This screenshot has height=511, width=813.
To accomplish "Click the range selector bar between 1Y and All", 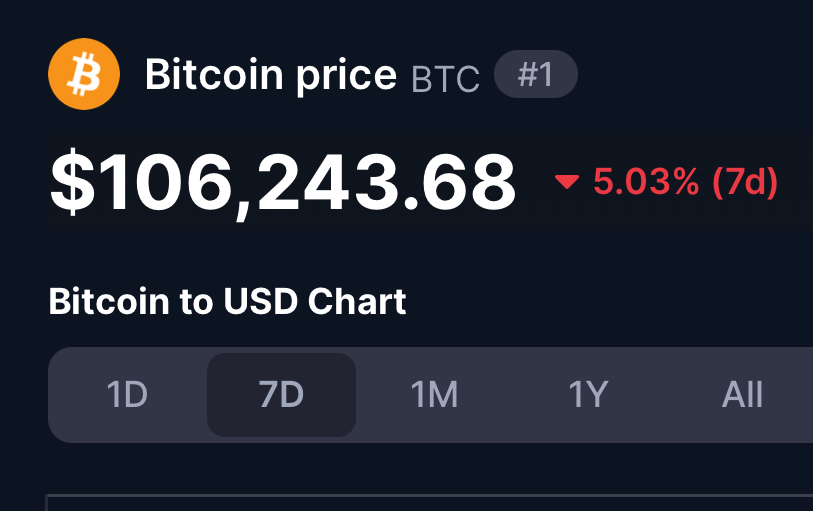I will pos(665,395).
